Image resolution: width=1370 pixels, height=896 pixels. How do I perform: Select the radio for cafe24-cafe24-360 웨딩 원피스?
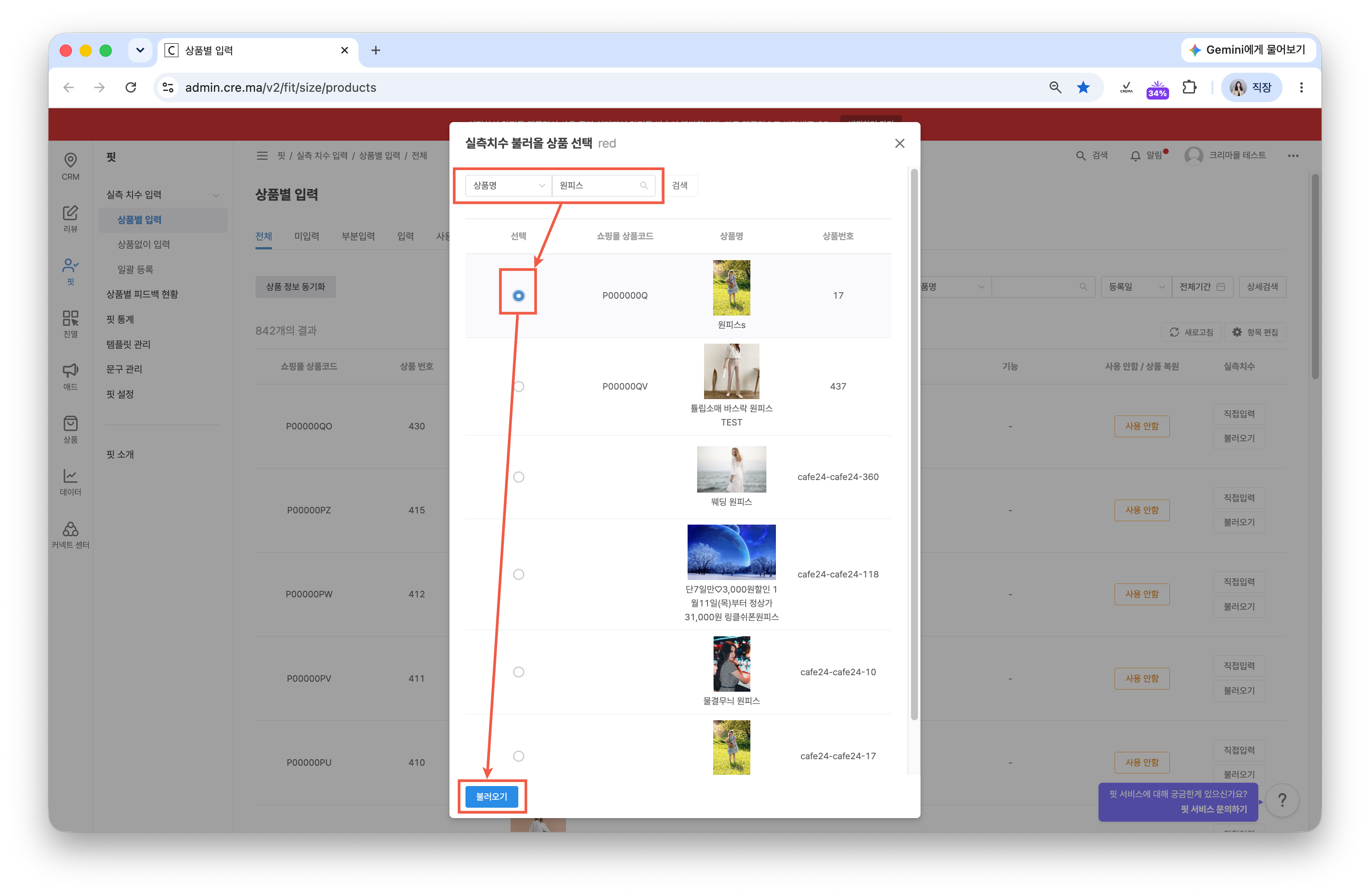[x=519, y=477]
